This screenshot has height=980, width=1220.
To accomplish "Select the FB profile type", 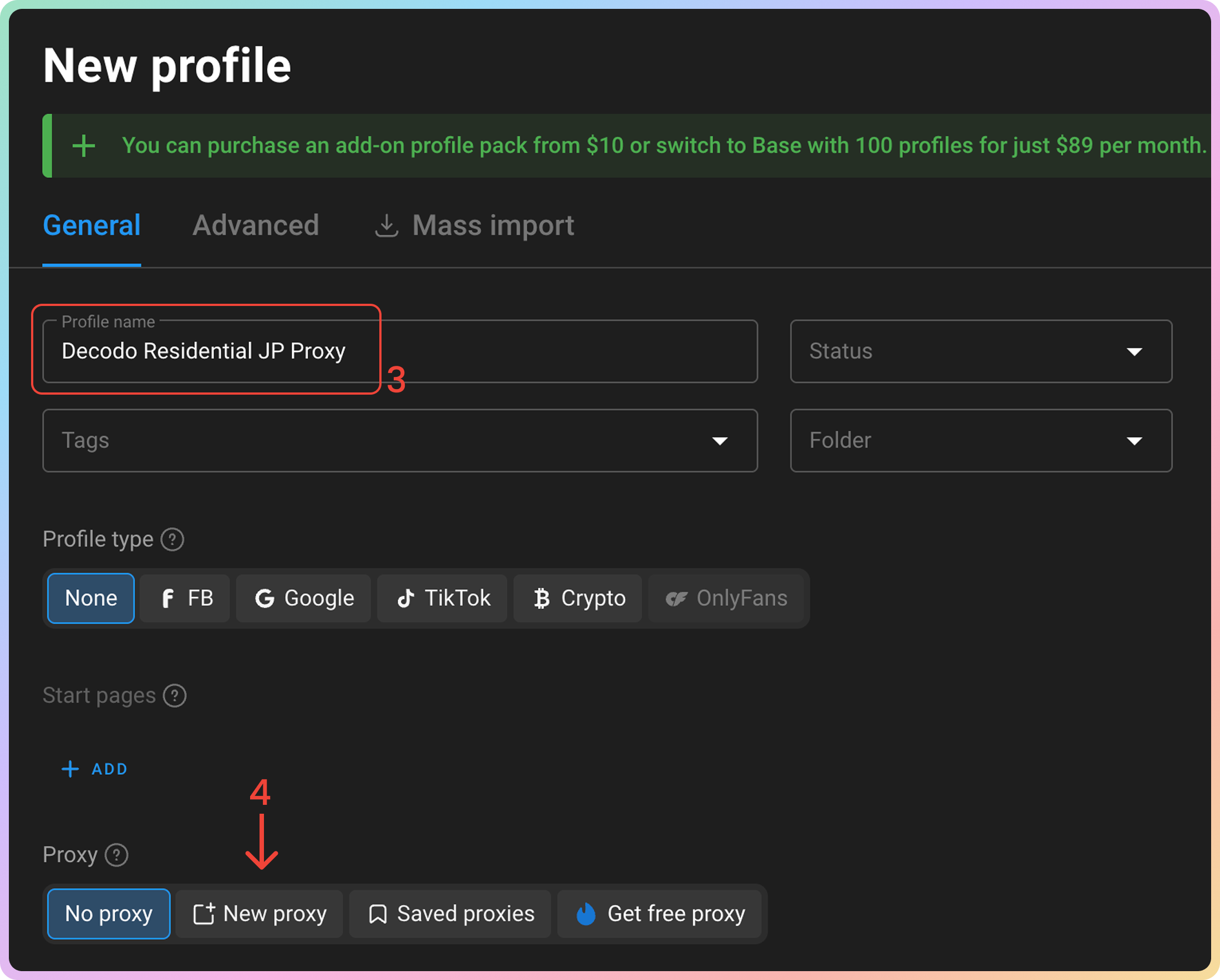I will point(185,598).
